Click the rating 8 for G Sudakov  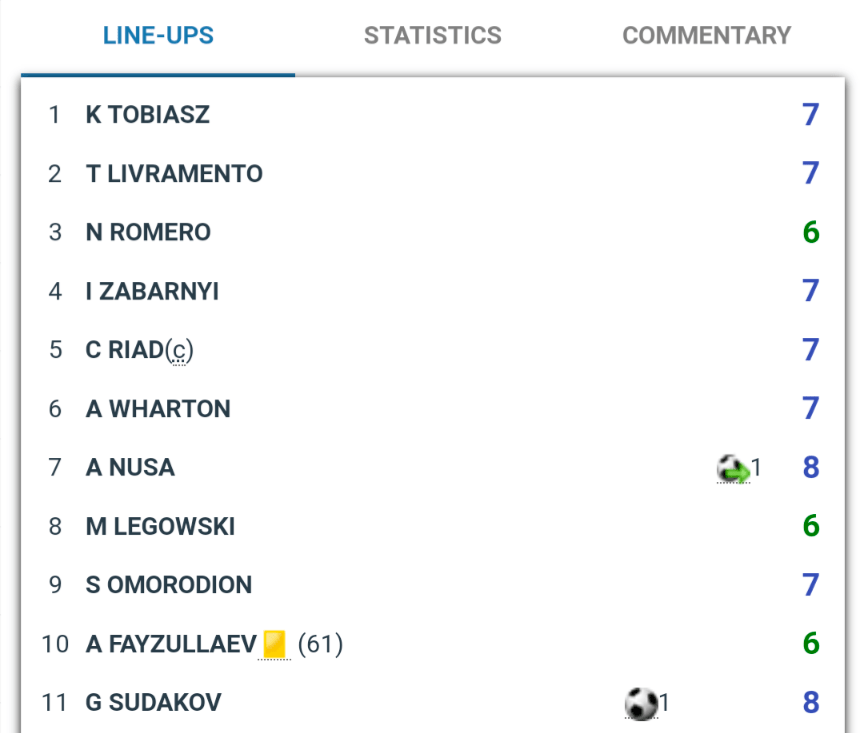[810, 703]
